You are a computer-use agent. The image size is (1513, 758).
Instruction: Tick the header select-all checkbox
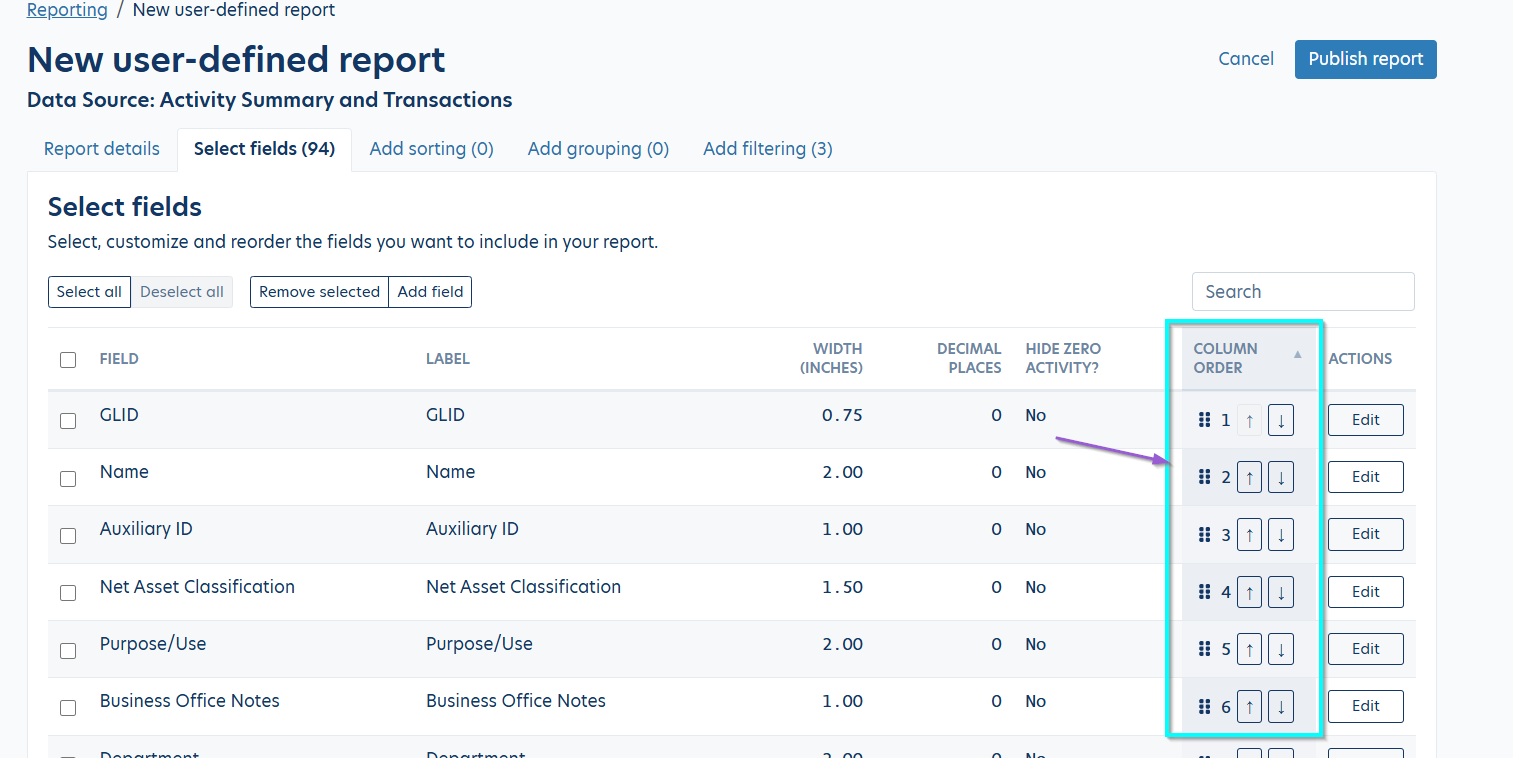point(68,360)
